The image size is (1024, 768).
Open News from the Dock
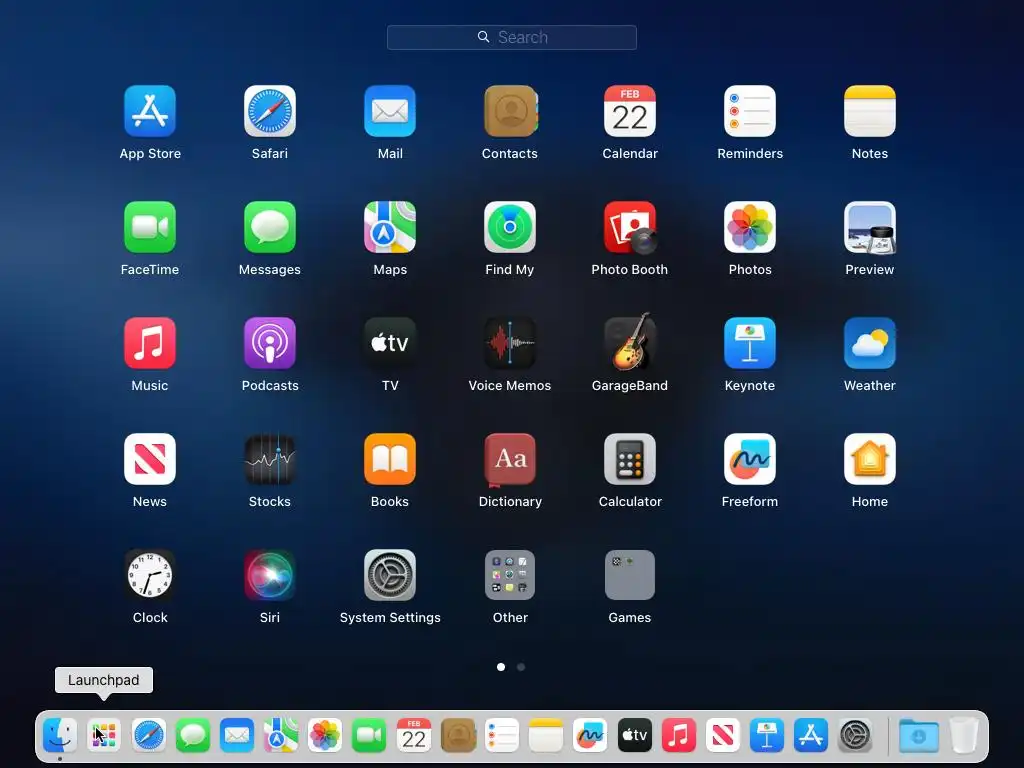723,735
